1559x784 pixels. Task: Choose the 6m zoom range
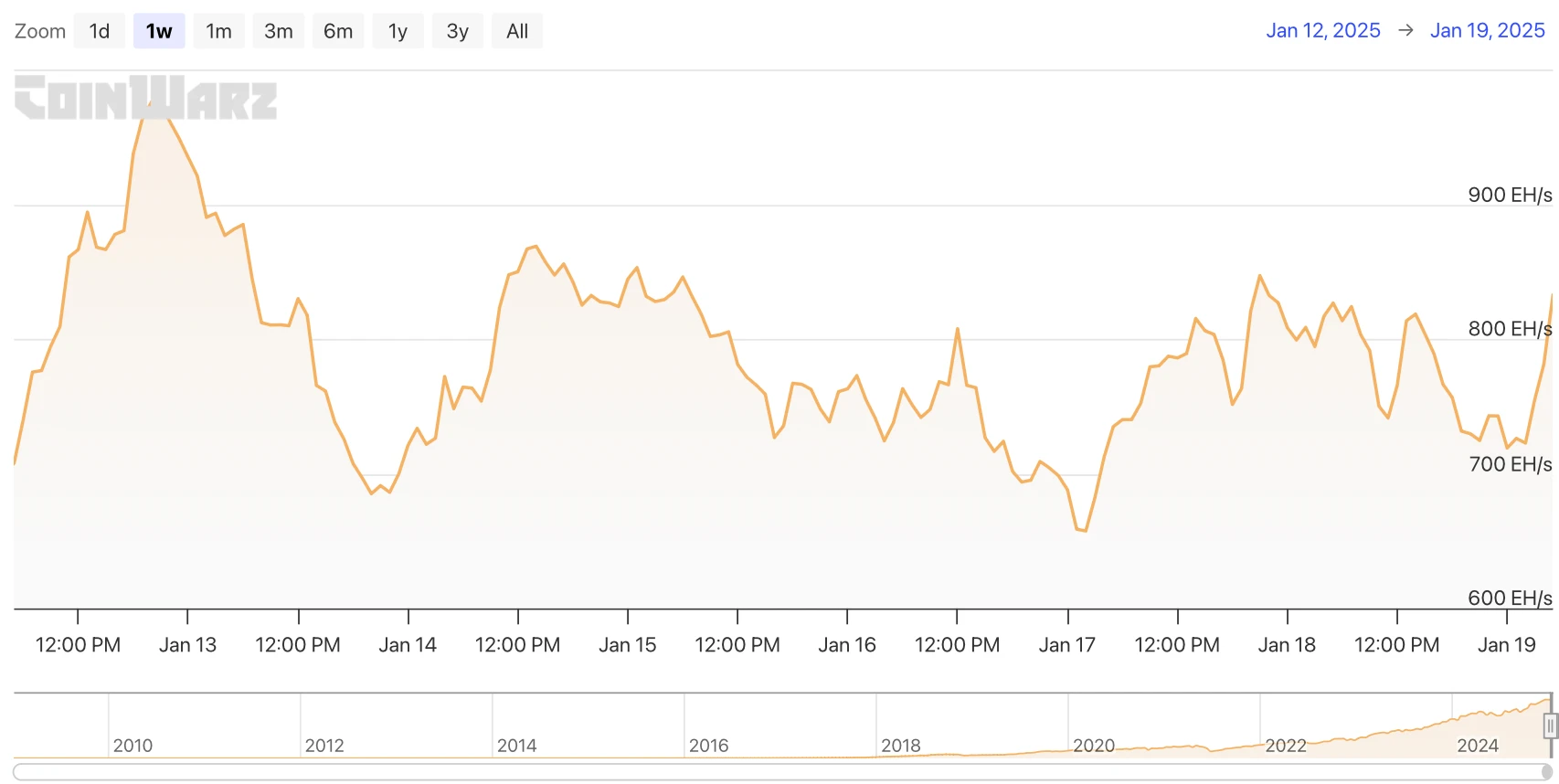(338, 31)
